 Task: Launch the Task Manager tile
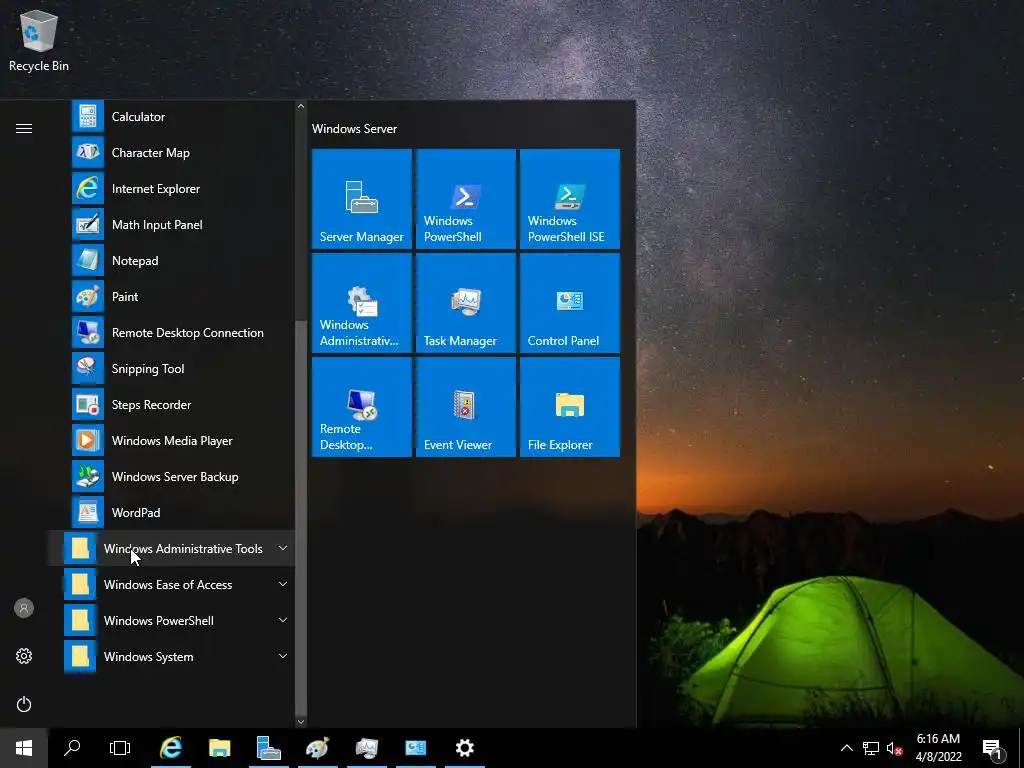tap(466, 302)
